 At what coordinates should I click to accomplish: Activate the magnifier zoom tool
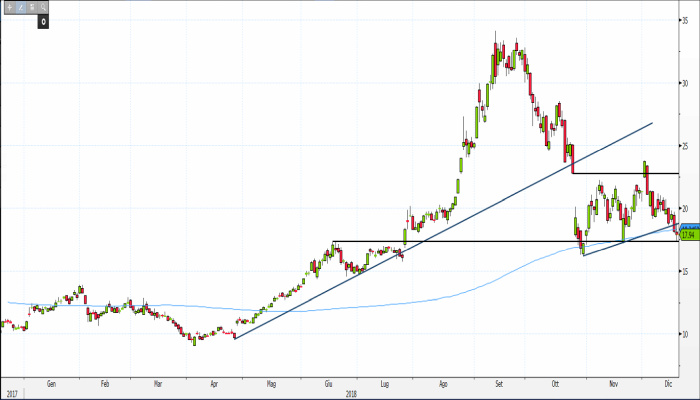click(43, 8)
